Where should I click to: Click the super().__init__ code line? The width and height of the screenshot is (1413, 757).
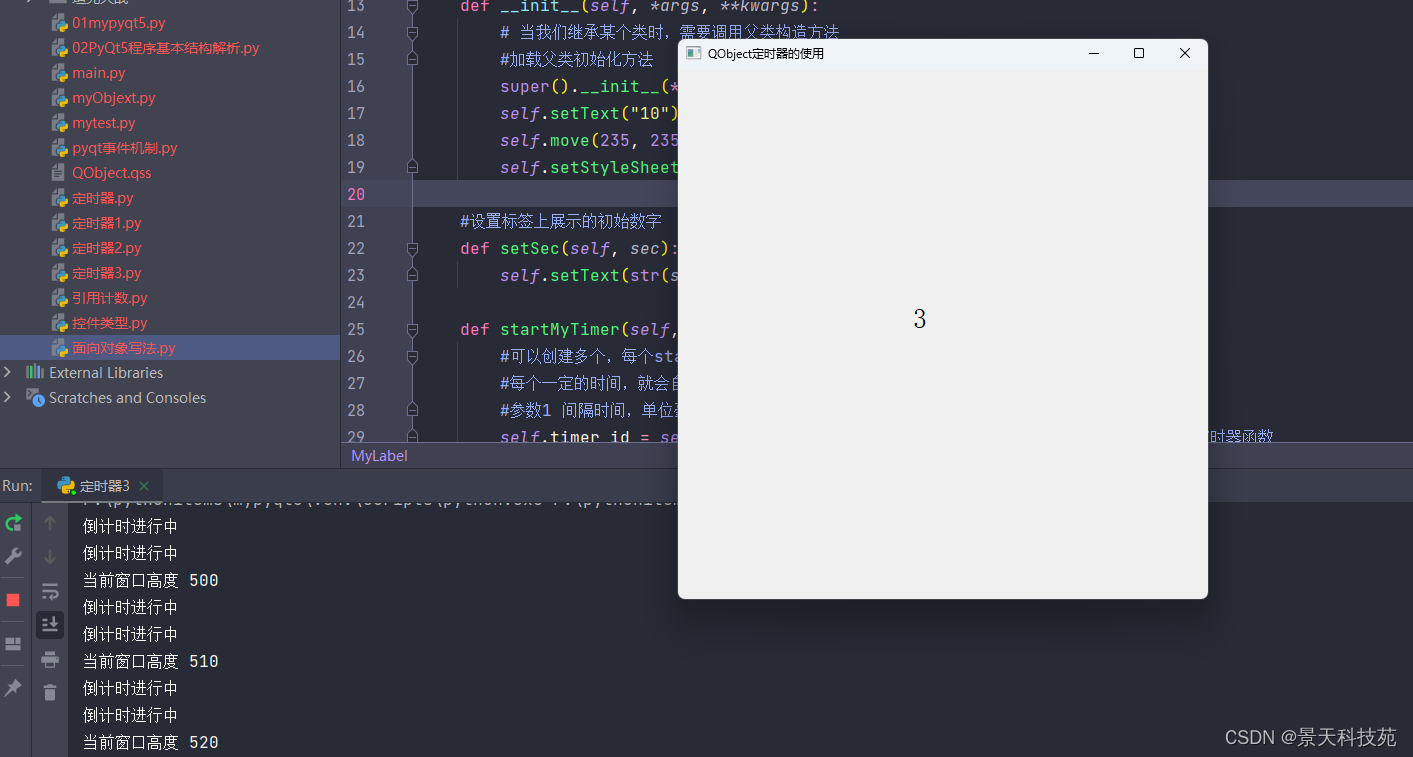coord(589,86)
